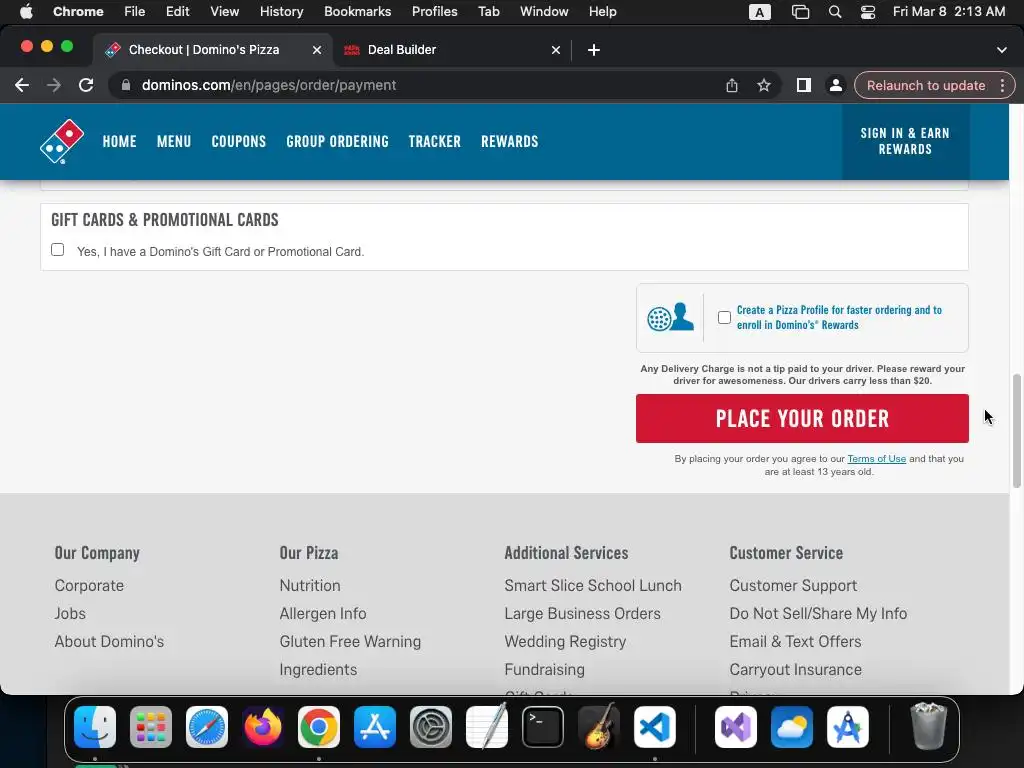
Task: Check the Domino's Gift Card checkbox
Action: [57, 250]
